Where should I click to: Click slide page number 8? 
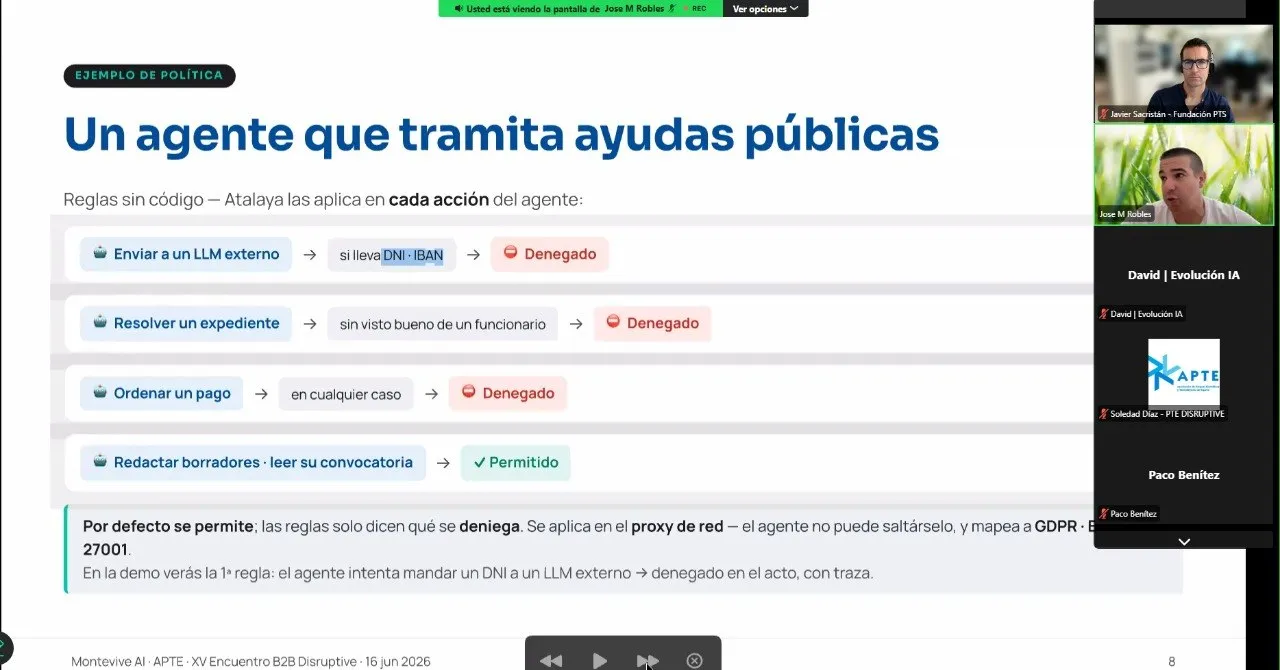coord(1172,661)
